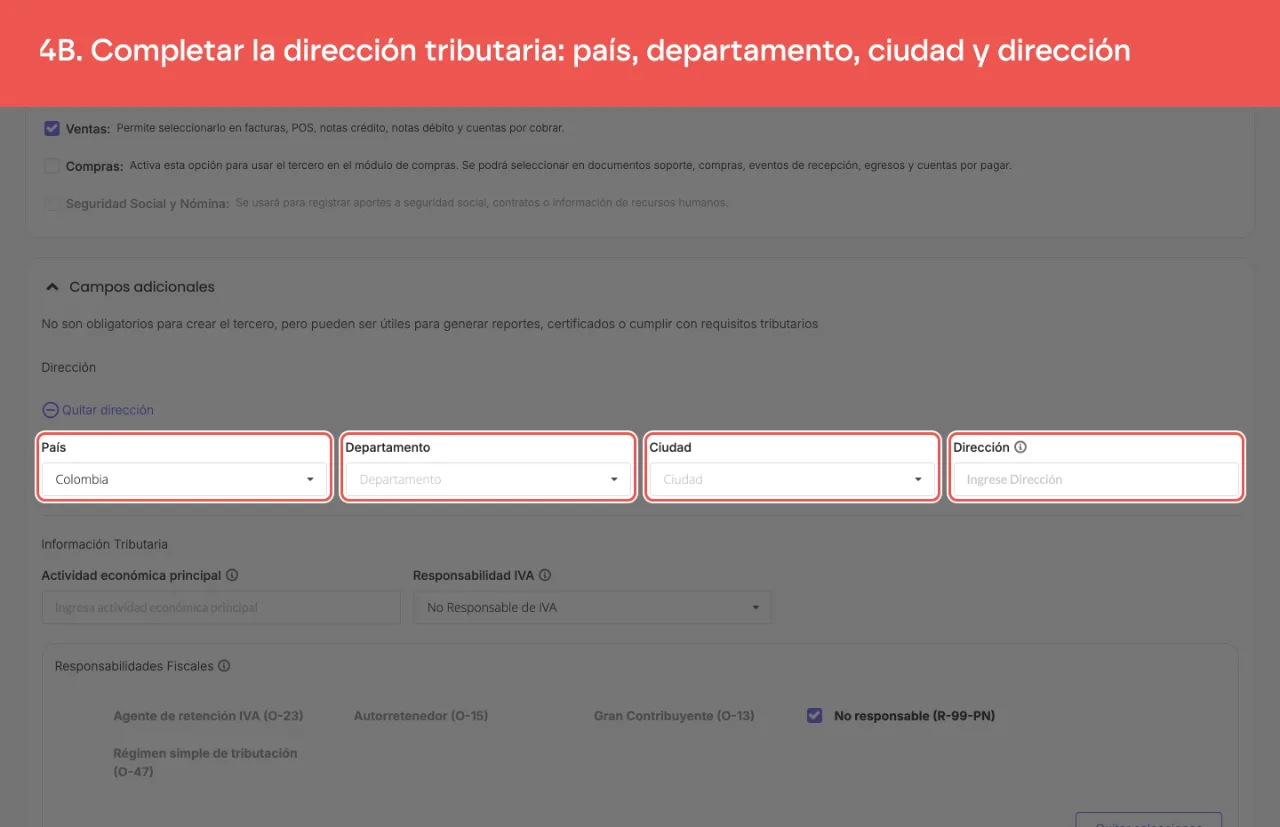Enable the Compras checkbox
Screen dimensions: 1280x827
pos(52,166)
